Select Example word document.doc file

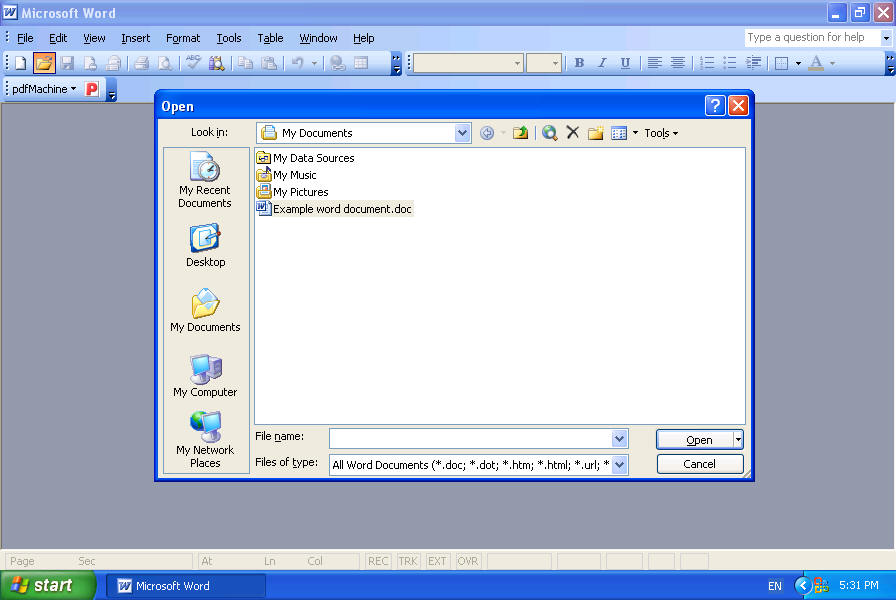click(341, 209)
